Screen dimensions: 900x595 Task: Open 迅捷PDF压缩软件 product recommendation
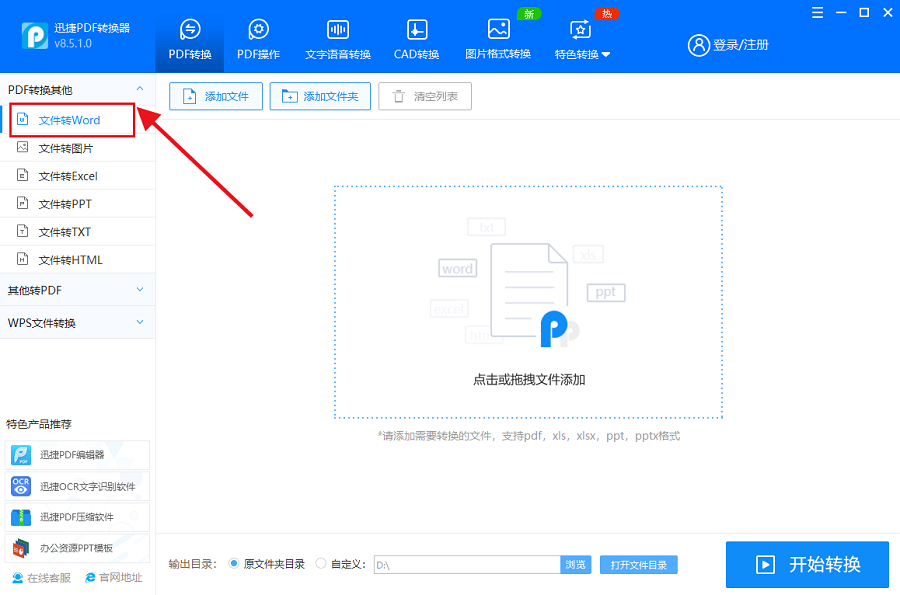tap(77, 517)
